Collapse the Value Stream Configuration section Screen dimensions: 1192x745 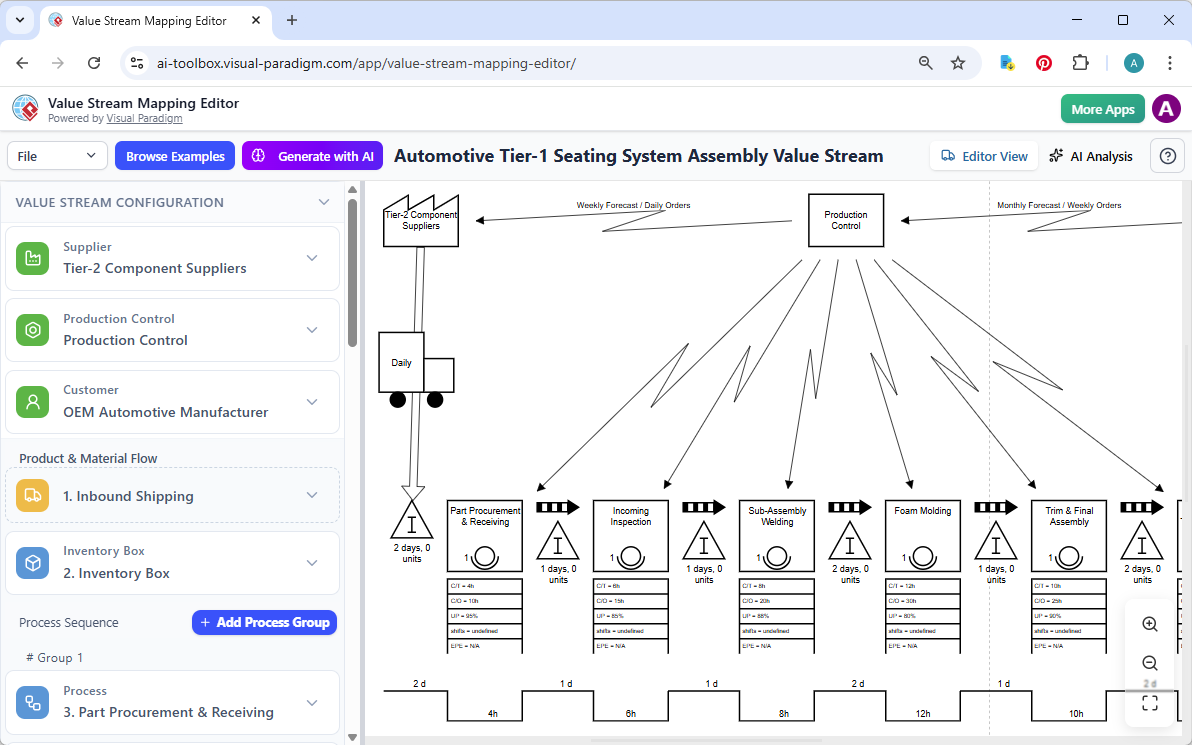[x=324, y=202]
